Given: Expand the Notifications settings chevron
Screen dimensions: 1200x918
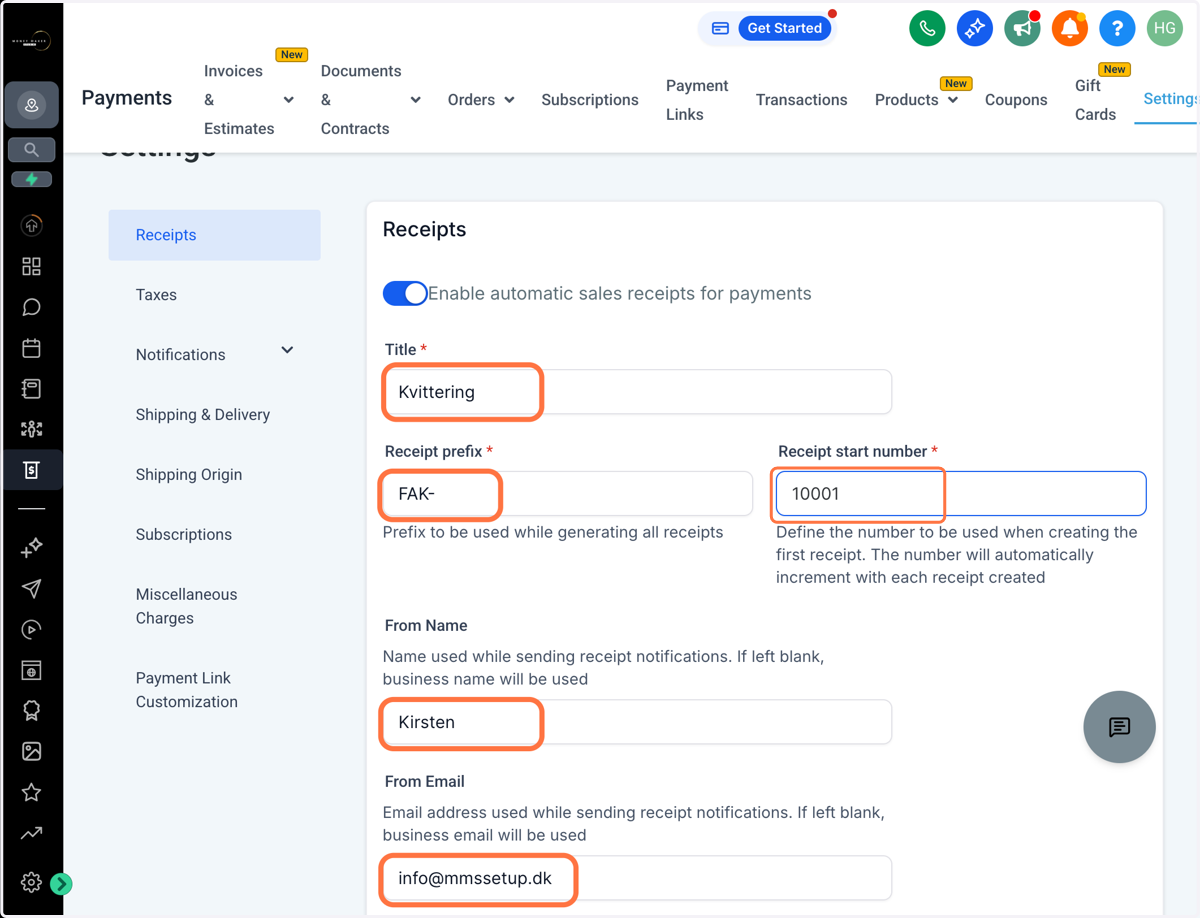Looking at the screenshot, I should pos(287,351).
